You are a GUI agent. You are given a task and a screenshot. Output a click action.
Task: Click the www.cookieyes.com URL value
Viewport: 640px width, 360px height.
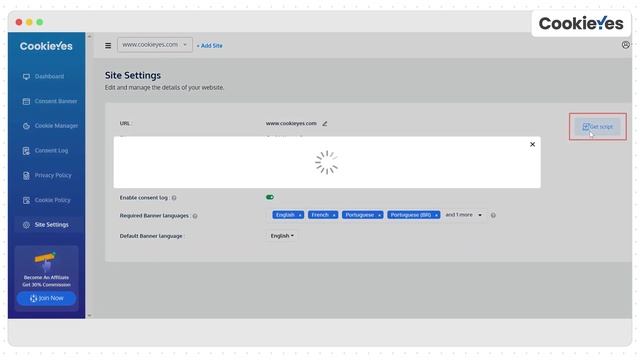click(x=291, y=123)
